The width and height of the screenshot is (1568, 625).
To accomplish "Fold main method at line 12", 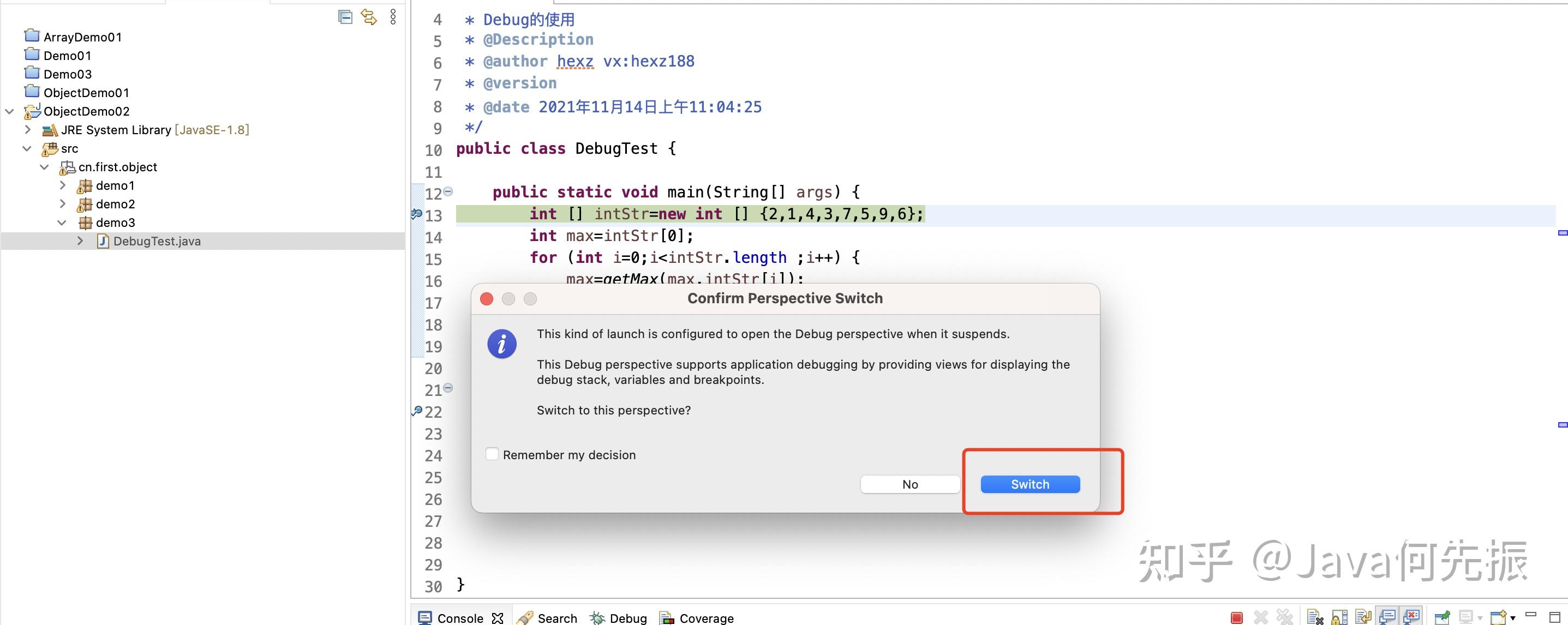I will click(448, 191).
